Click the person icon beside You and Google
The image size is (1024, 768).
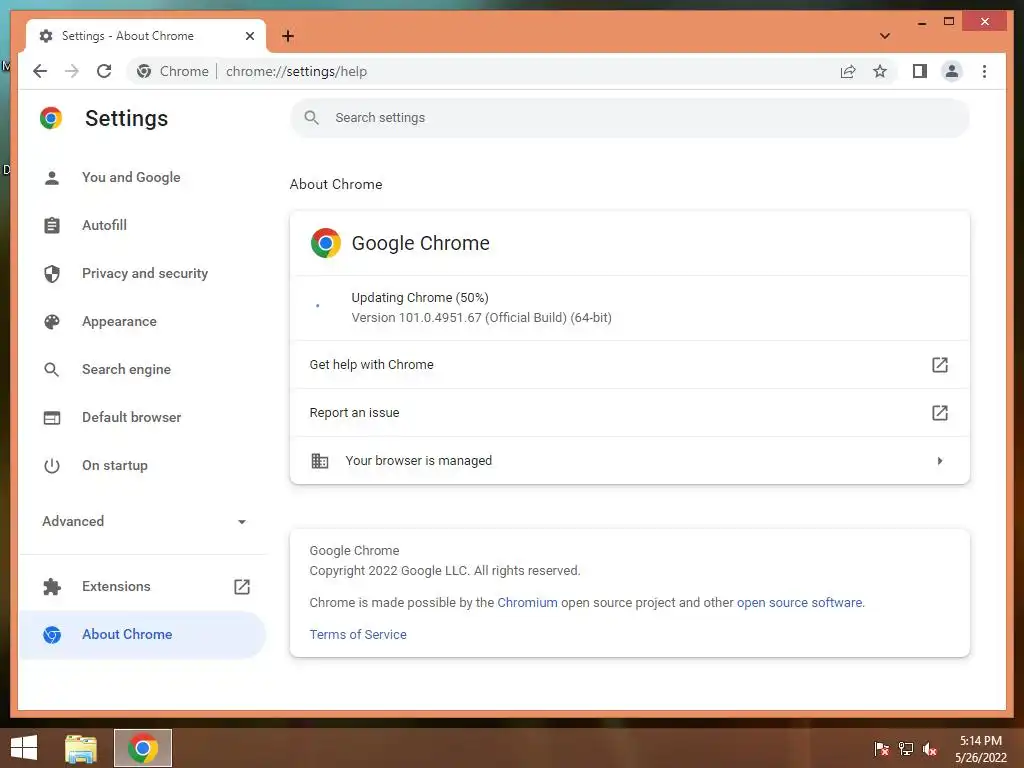(x=52, y=178)
